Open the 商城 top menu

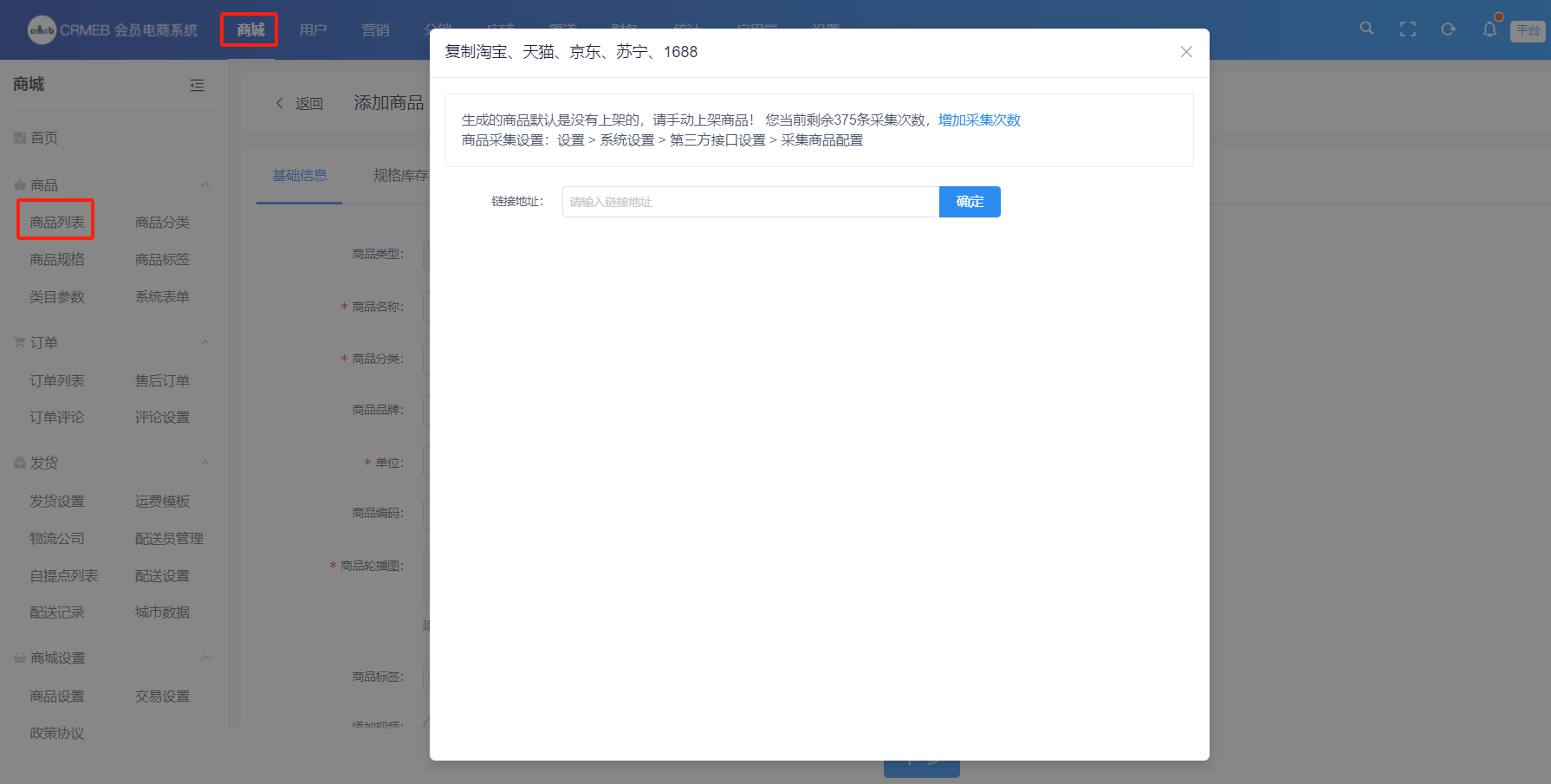[x=250, y=29]
